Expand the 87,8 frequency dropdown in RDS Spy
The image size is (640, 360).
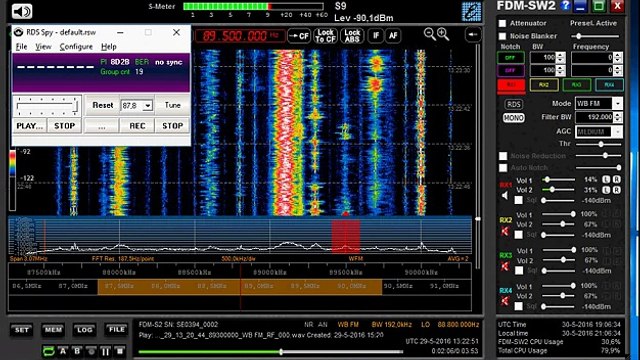pos(148,106)
